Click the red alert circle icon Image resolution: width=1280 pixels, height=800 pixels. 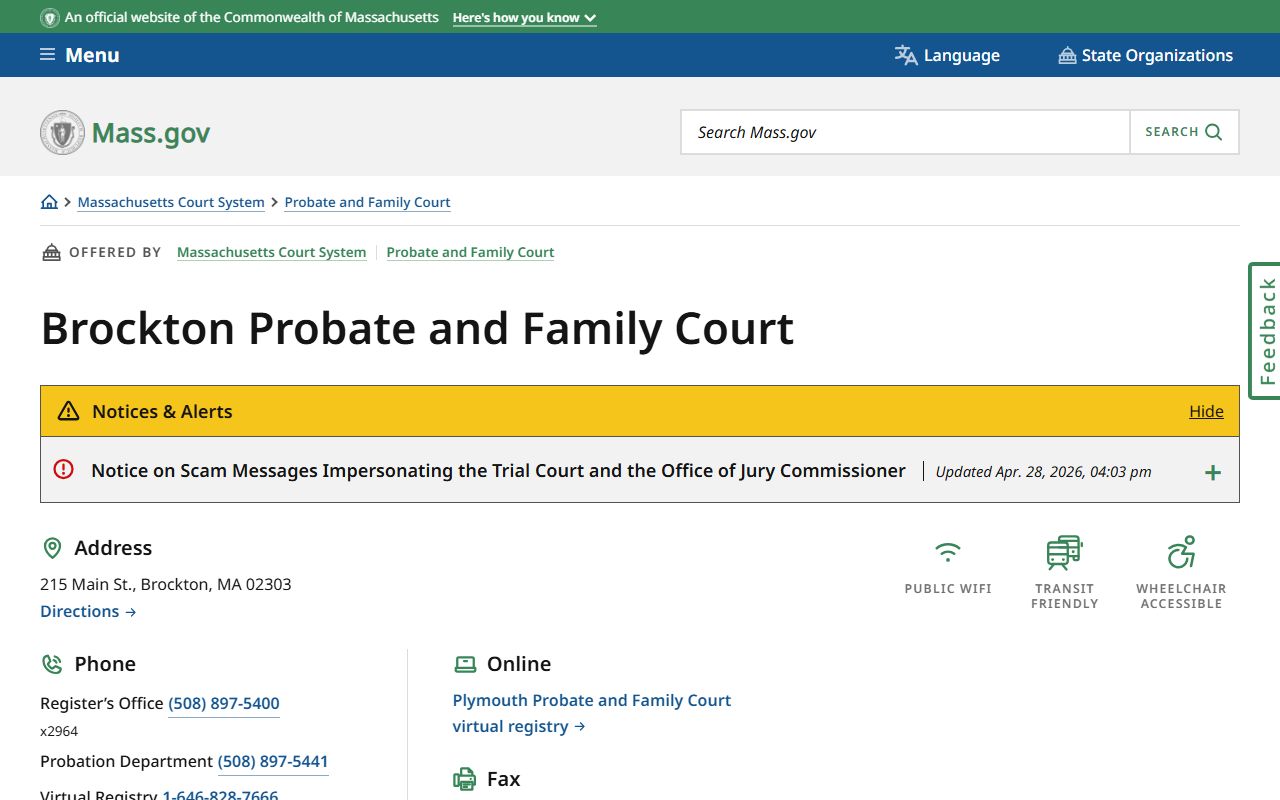click(x=64, y=469)
